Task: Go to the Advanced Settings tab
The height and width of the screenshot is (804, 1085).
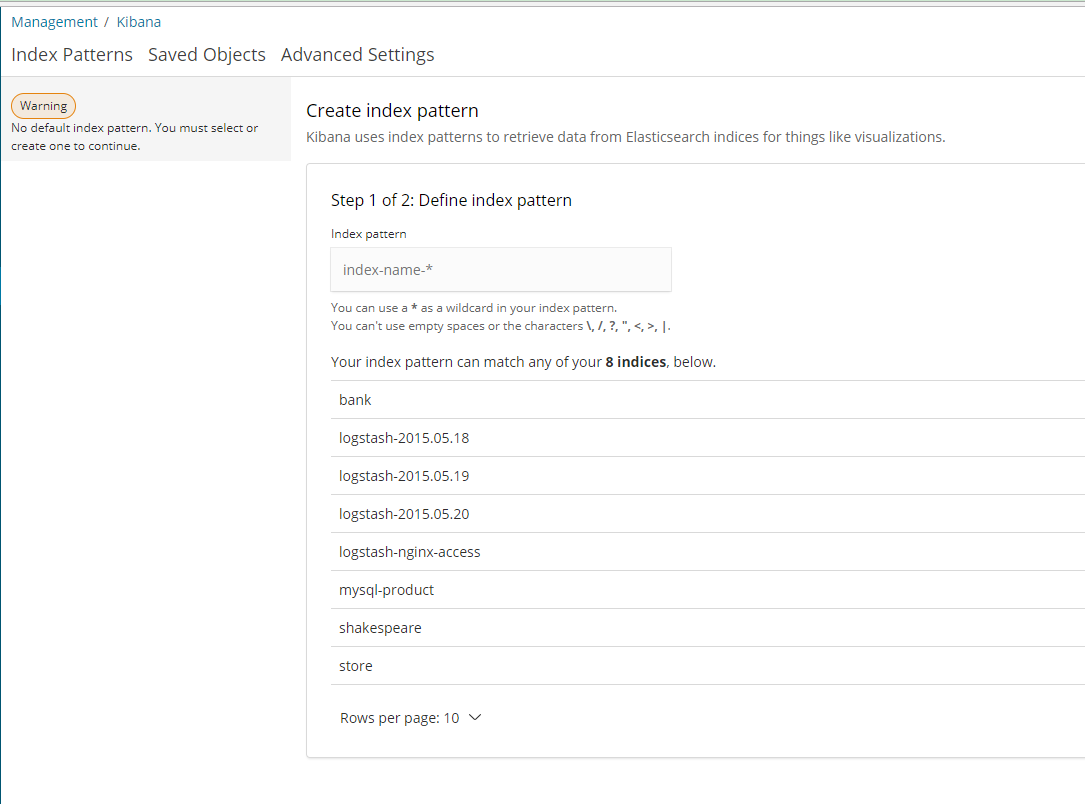Action: [x=357, y=55]
